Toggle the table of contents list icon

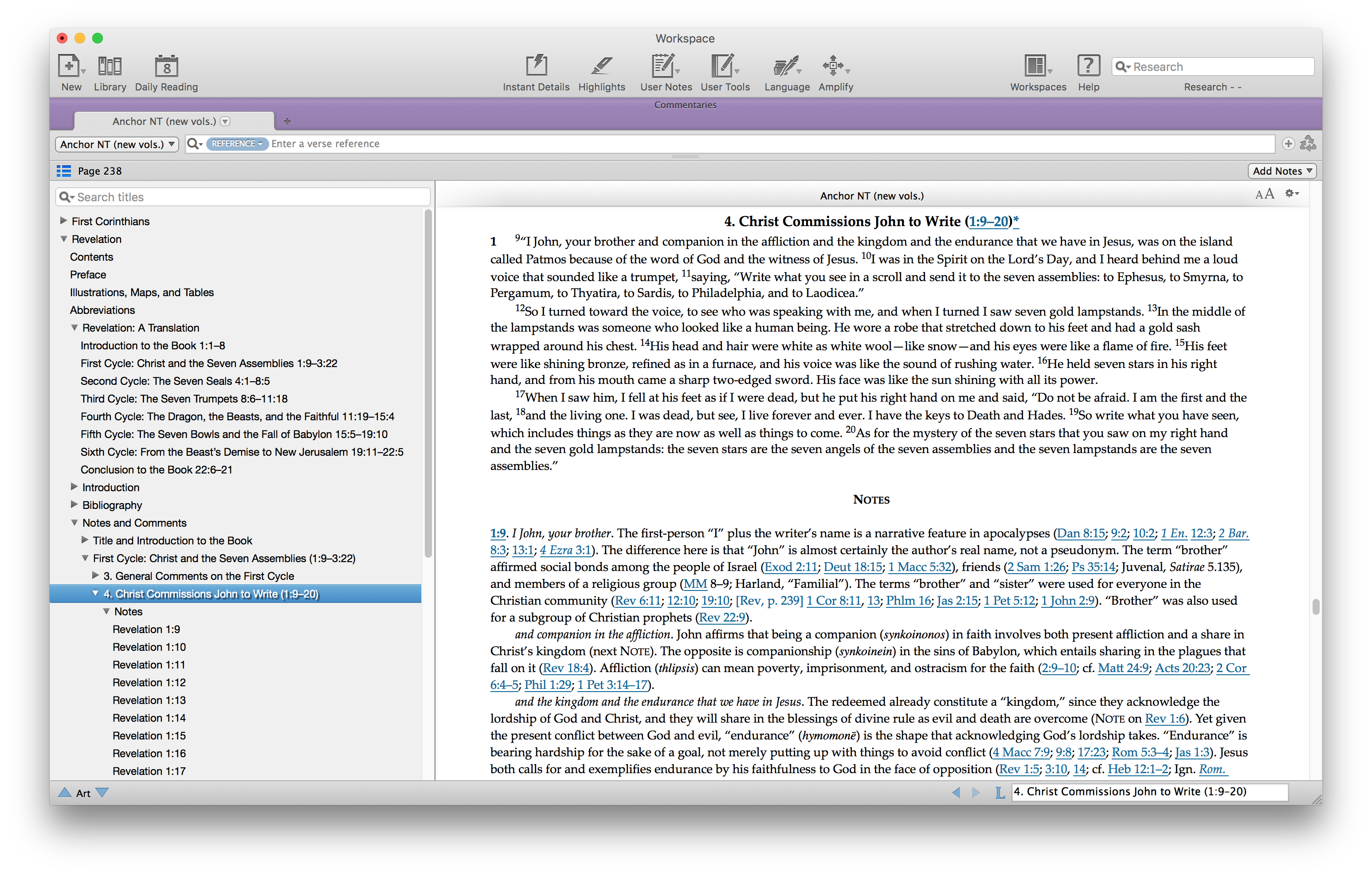click(x=64, y=171)
